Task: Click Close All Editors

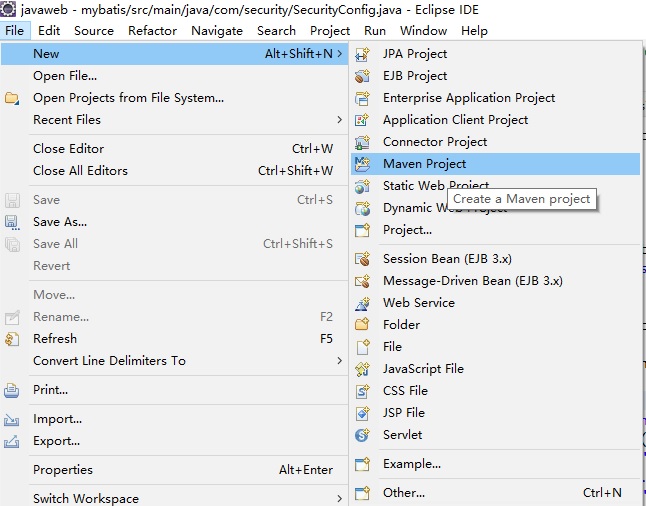Action: click(80, 171)
